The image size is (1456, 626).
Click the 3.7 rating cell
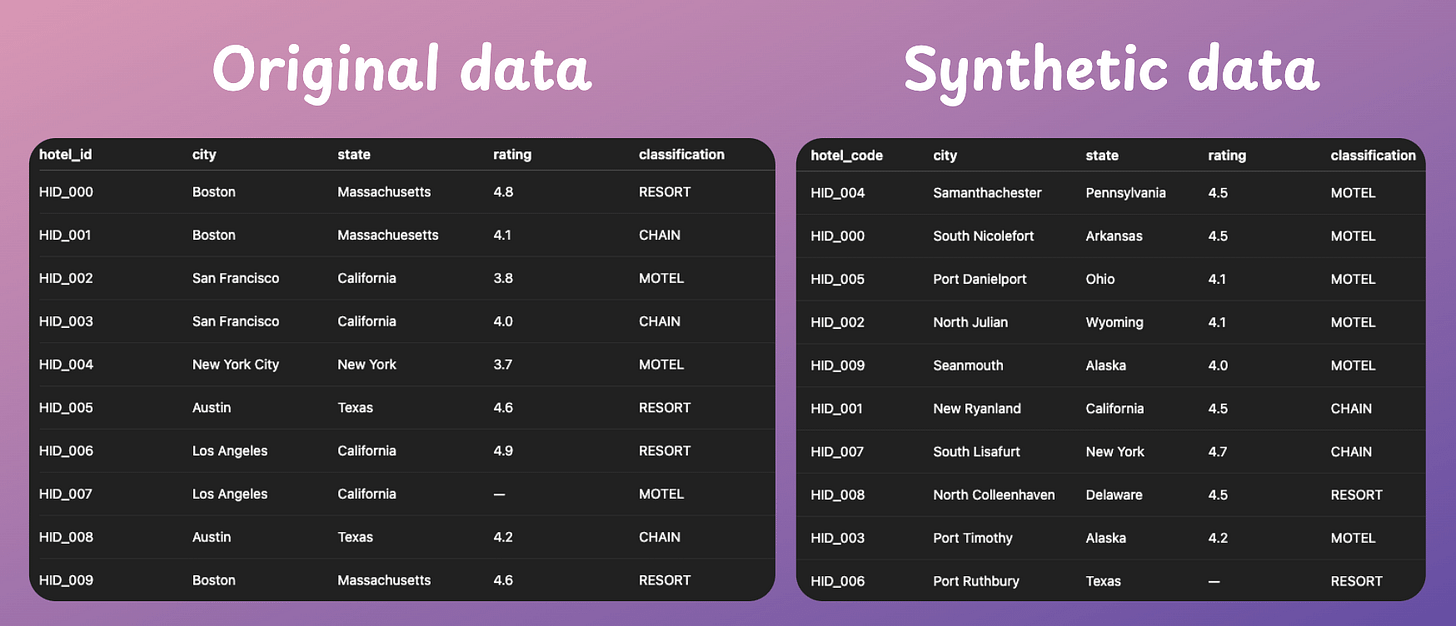click(x=503, y=364)
